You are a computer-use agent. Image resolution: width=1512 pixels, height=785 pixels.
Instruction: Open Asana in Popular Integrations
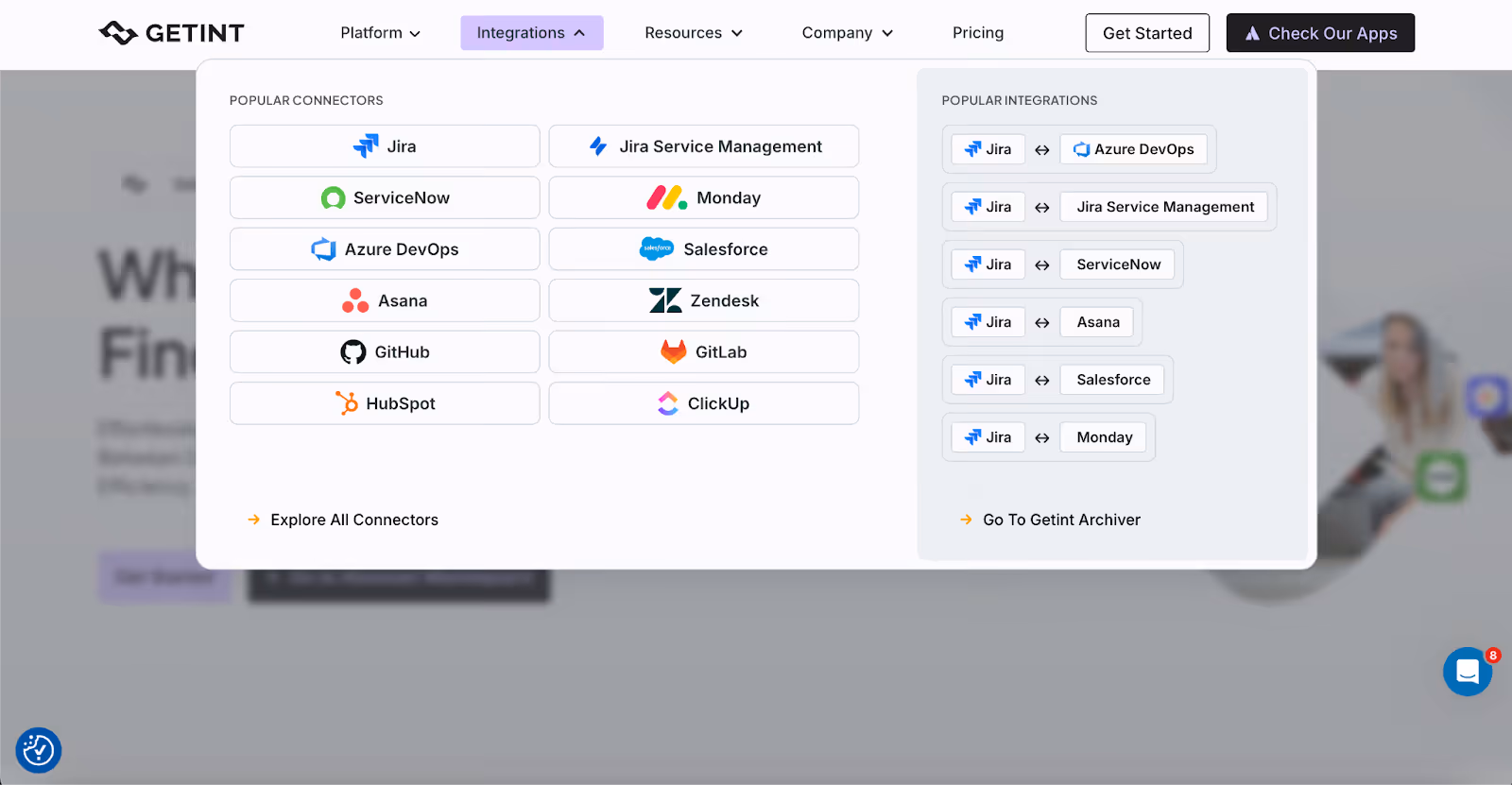(x=1097, y=322)
